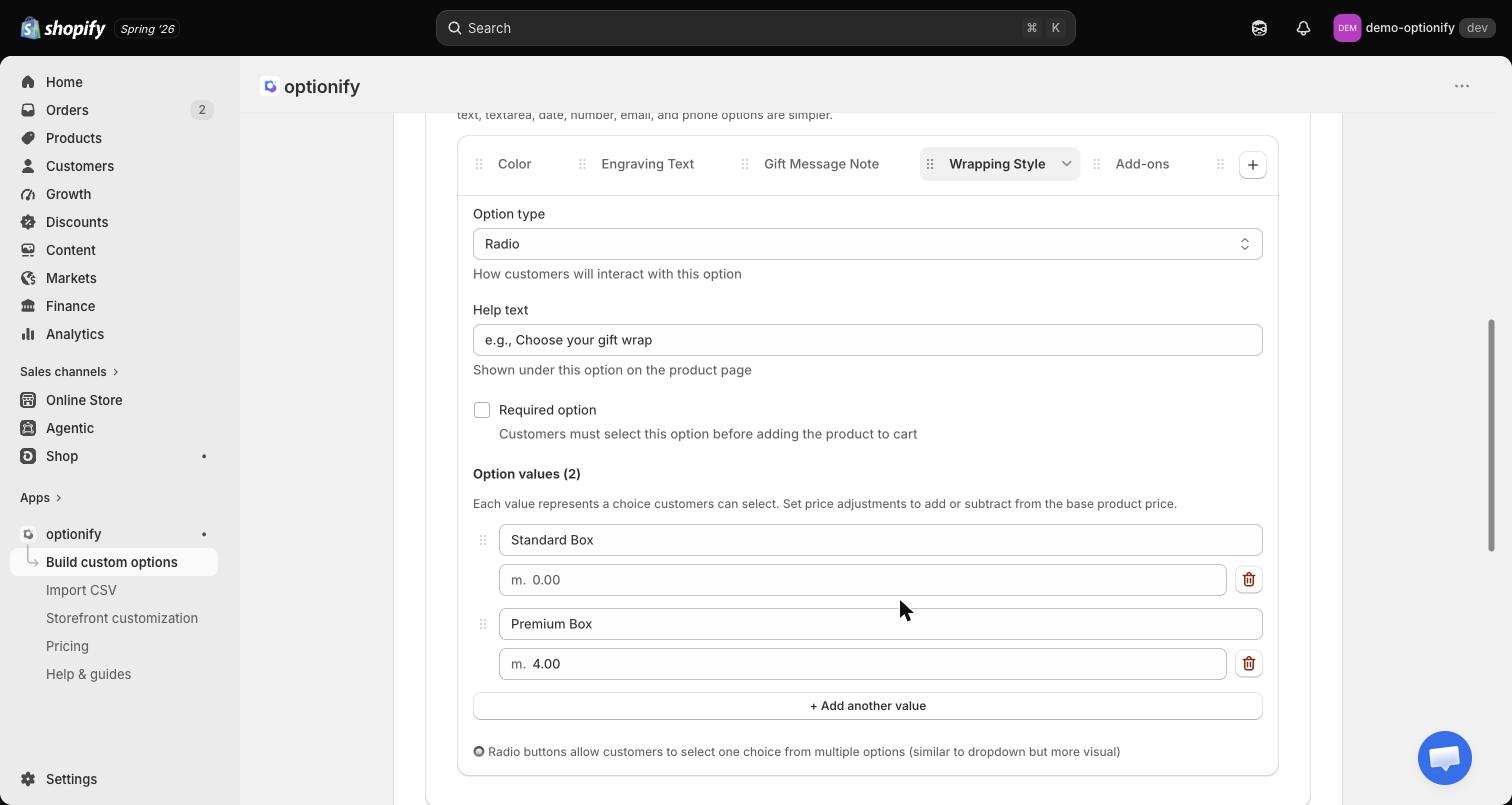The image size is (1512, 805).
Task: Open the notifications bell
Action: (x=1303, y=28)
